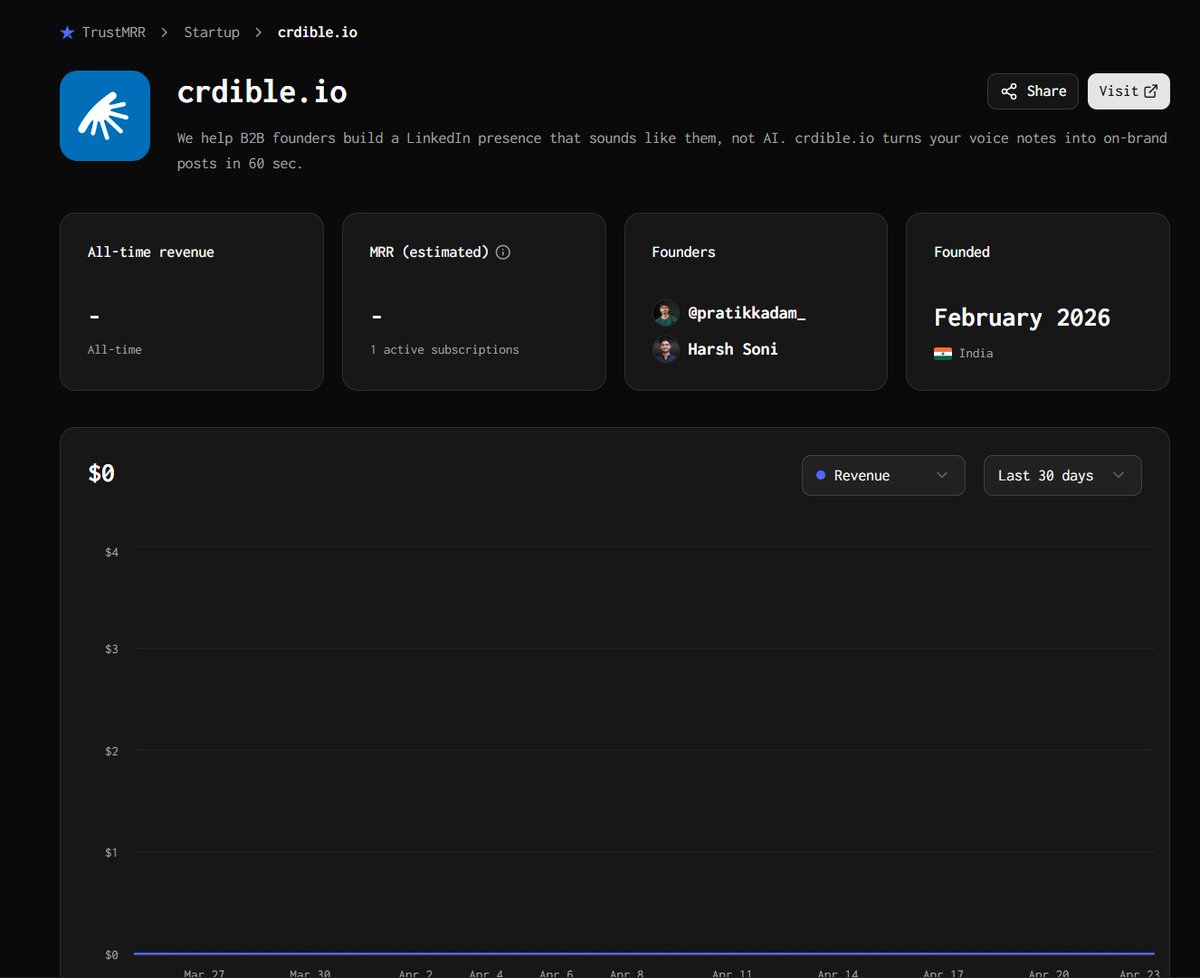
Task: Click the Share button
Action: [1033, 91]
